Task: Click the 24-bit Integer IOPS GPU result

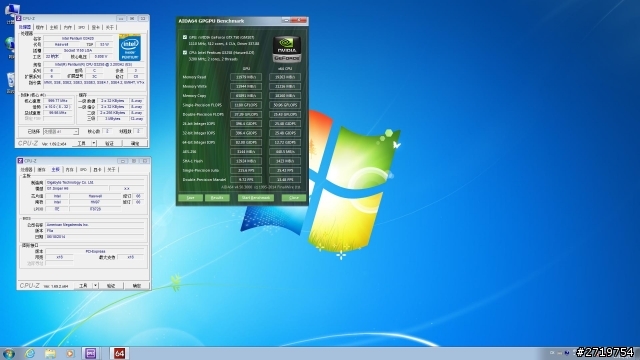Action: pyautogui.click(x=246, y=124)
